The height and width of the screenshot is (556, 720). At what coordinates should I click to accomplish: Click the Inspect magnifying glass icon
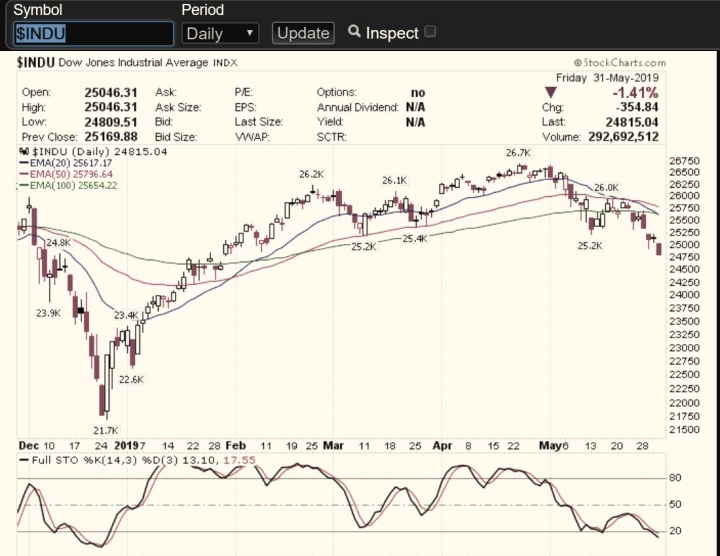354,31
